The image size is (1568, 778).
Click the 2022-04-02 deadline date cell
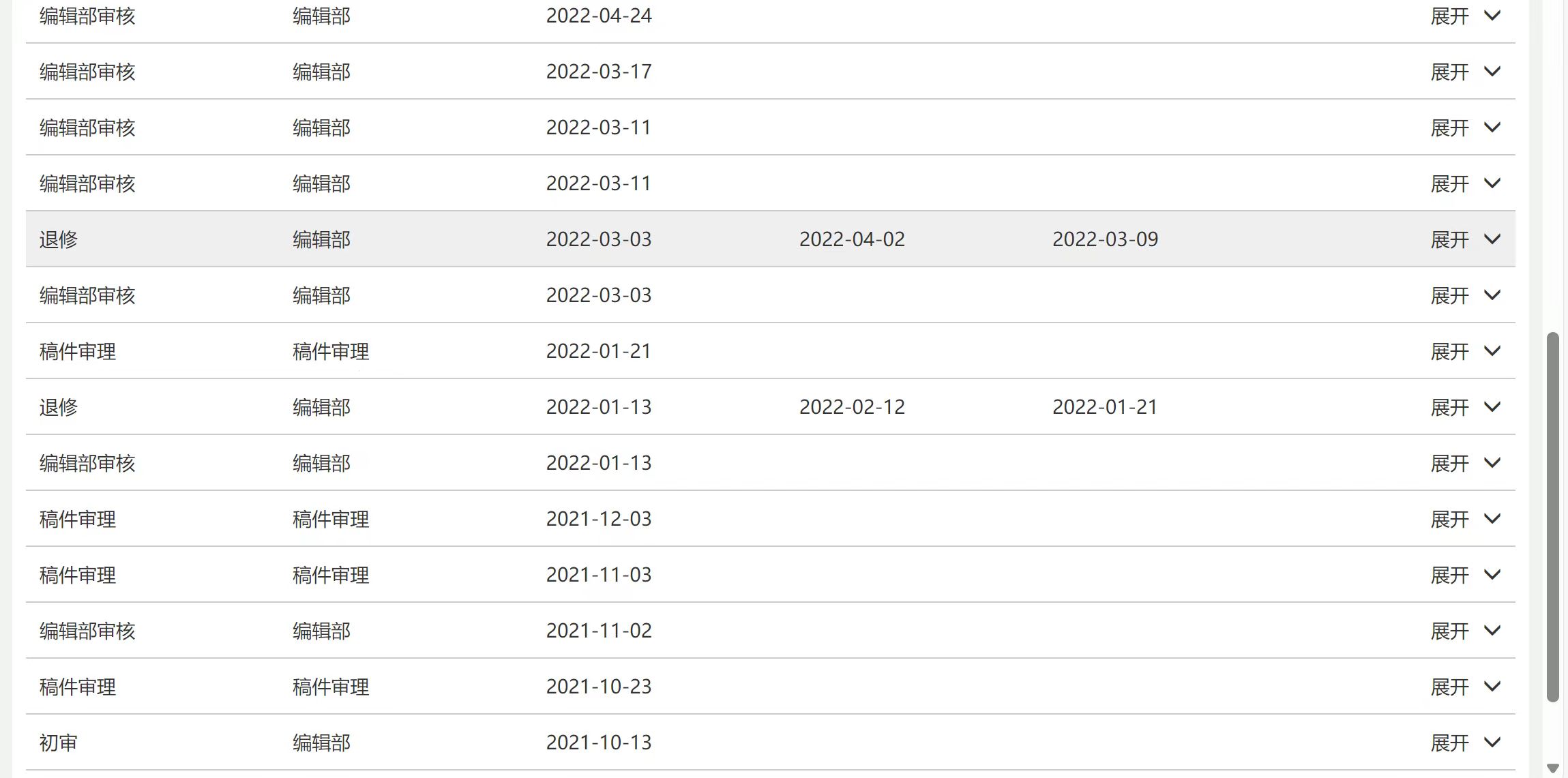852,239
